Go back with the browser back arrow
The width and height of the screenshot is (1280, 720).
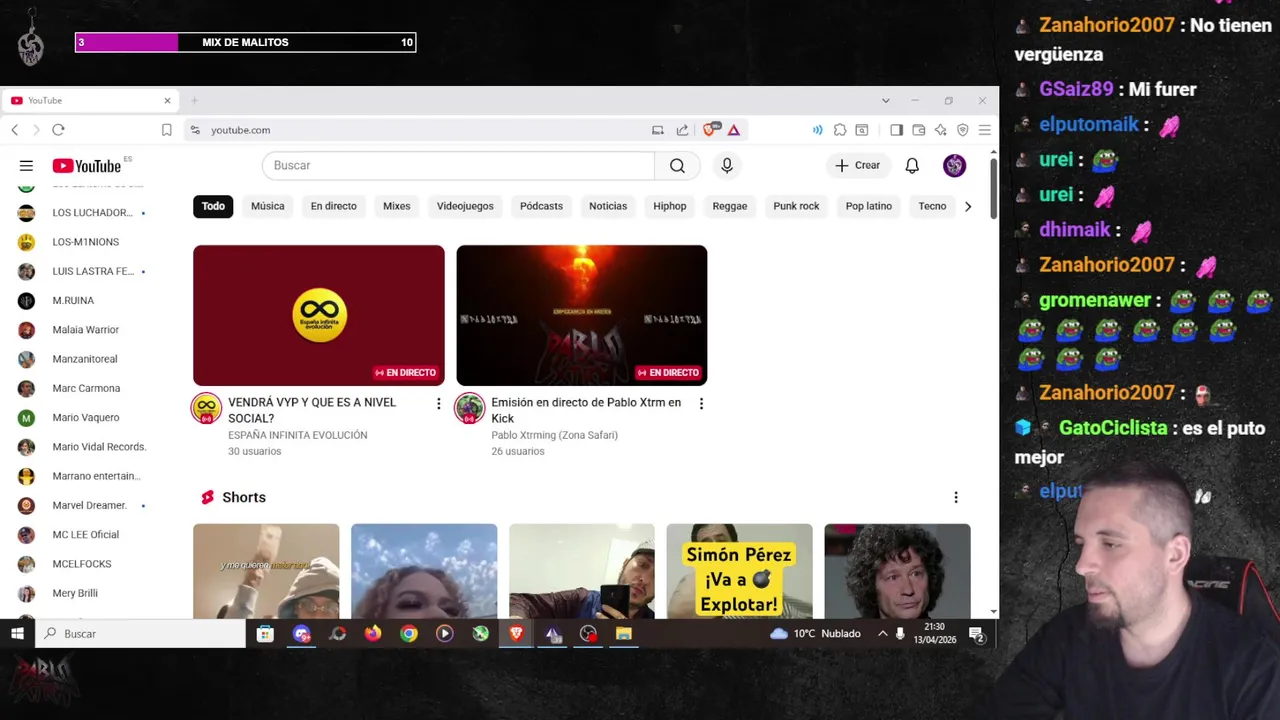click(x=15, y=130)
